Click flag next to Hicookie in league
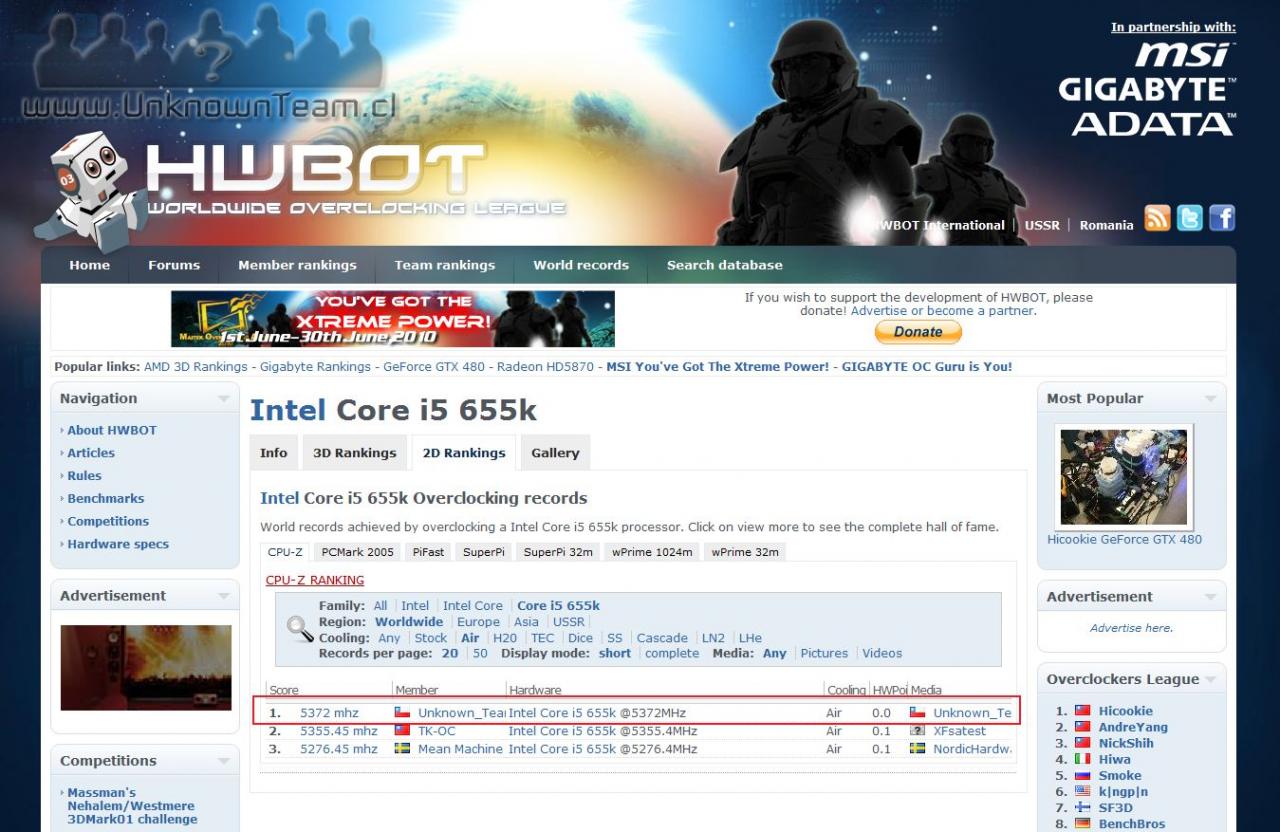Image resolution: width=1280 pixels, height=832 pixels. click(1083, 711)
